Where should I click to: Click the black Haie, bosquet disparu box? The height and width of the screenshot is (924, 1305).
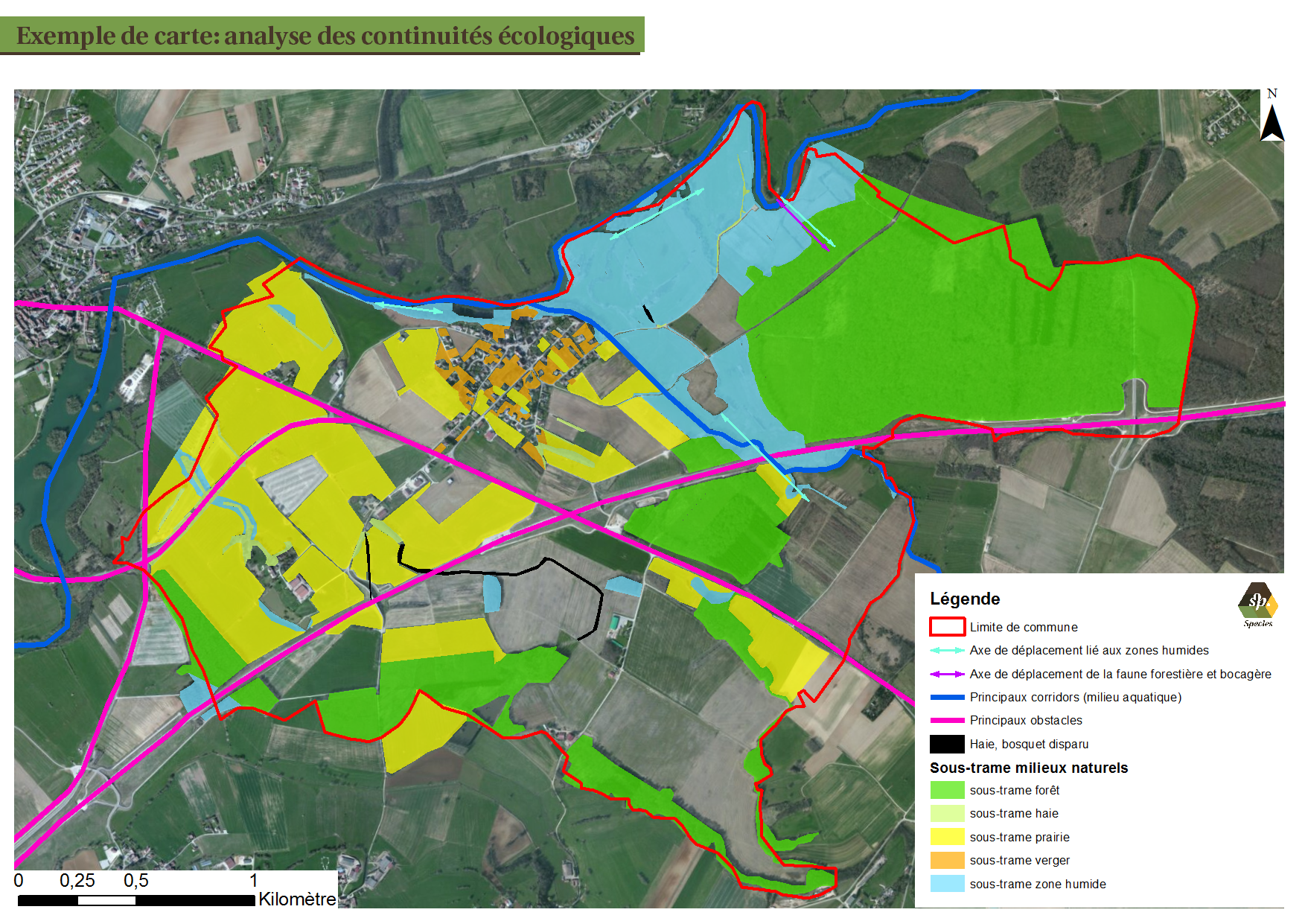(x=947, y=744)
